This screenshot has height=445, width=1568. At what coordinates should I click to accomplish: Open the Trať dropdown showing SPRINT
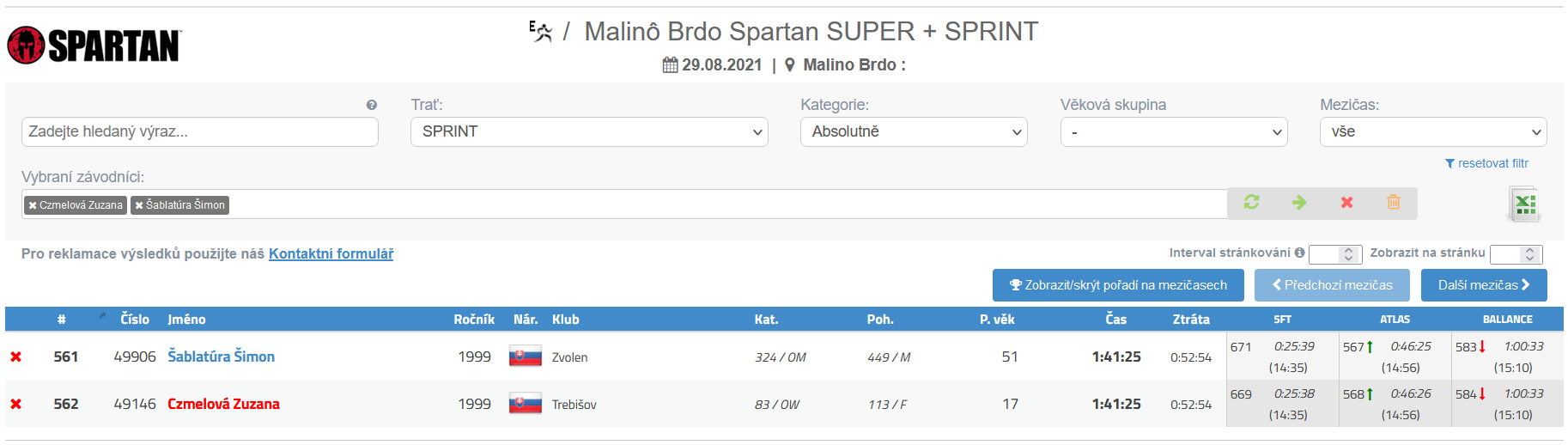coord(589,131)
